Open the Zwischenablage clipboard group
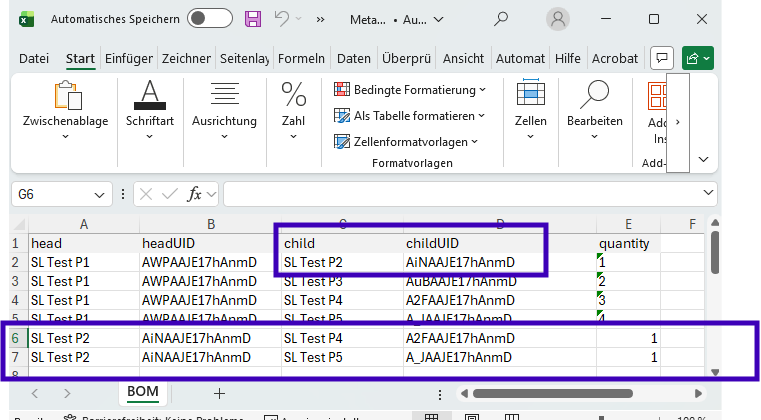 click(x=66, y=111)
